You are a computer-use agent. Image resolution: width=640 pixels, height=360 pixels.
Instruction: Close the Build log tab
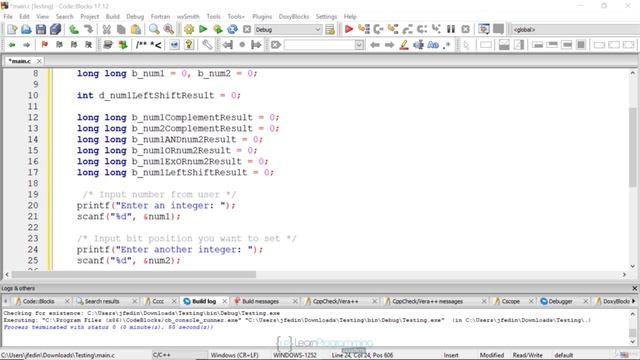tap(224, 301)
